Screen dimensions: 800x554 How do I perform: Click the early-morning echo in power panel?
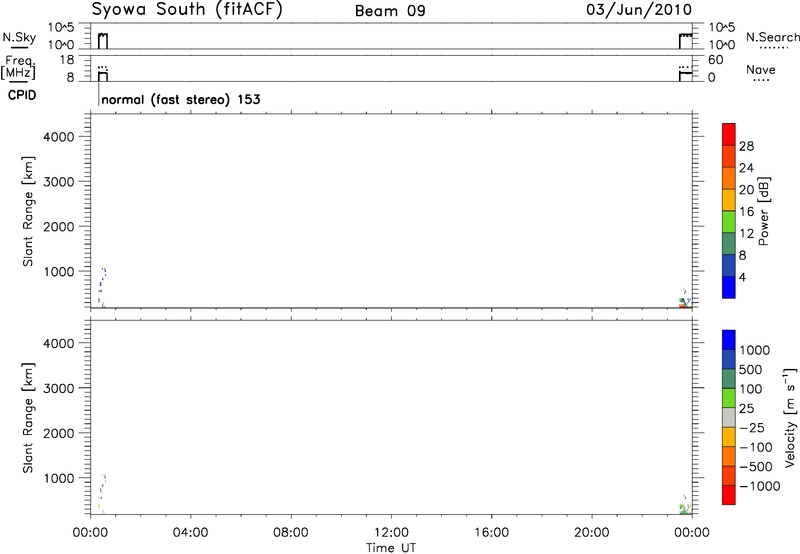(102, 287)
